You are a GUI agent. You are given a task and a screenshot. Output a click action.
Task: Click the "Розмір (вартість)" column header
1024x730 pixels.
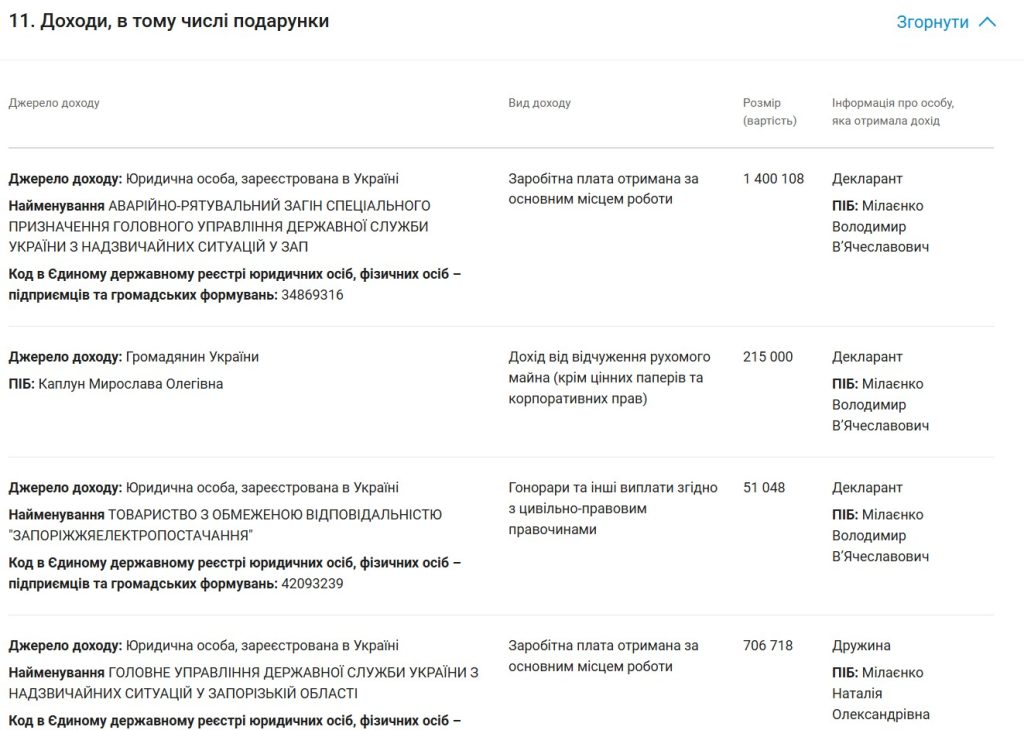(769, 112)
